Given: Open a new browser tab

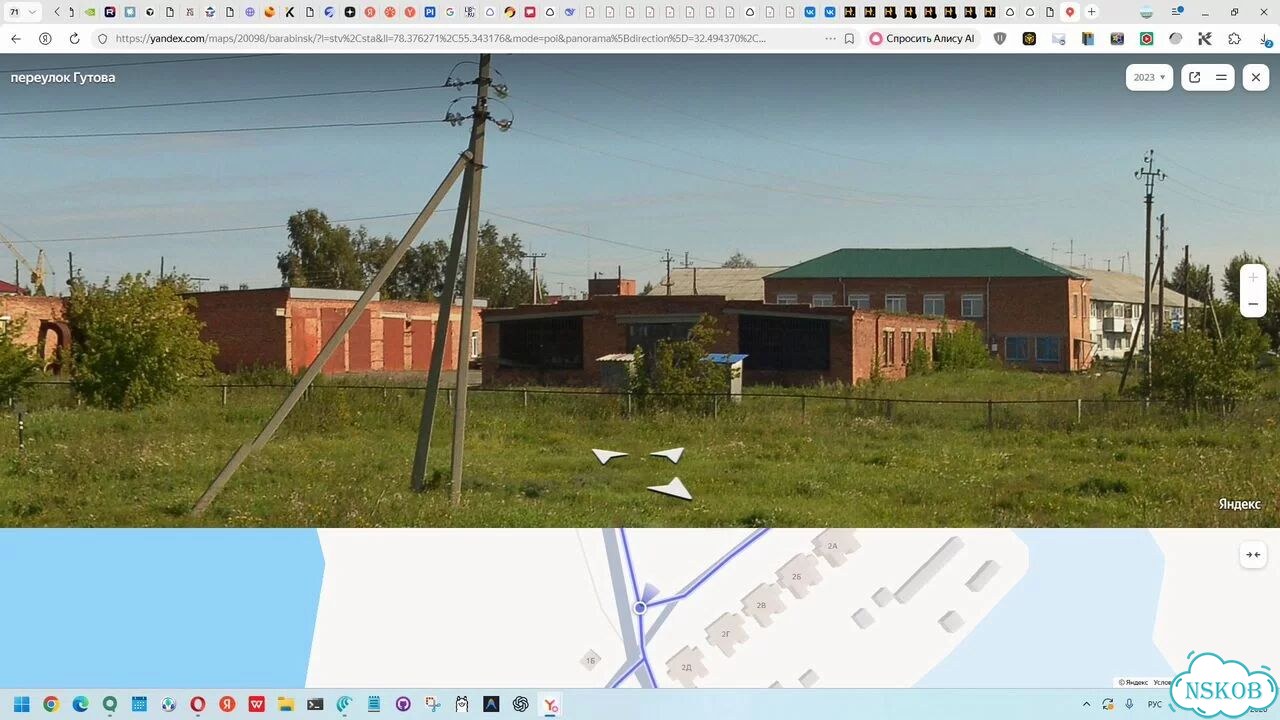Looking at the screenshot, I should pos(1091,12).
